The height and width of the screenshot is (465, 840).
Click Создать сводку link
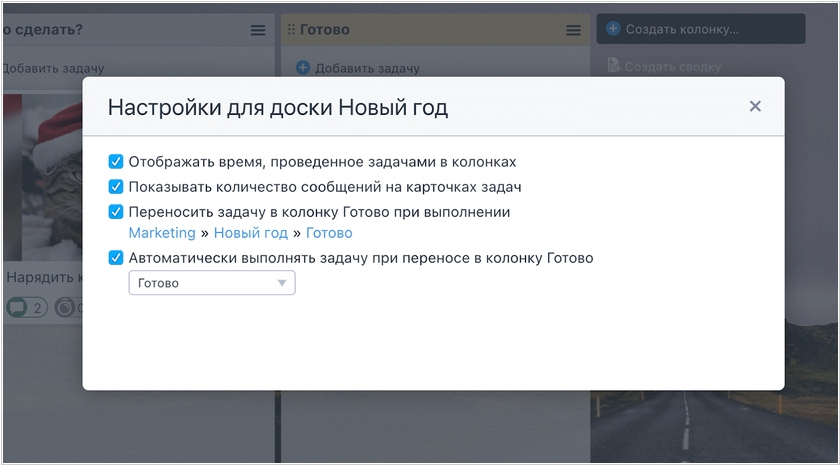[x=672, y=67]
